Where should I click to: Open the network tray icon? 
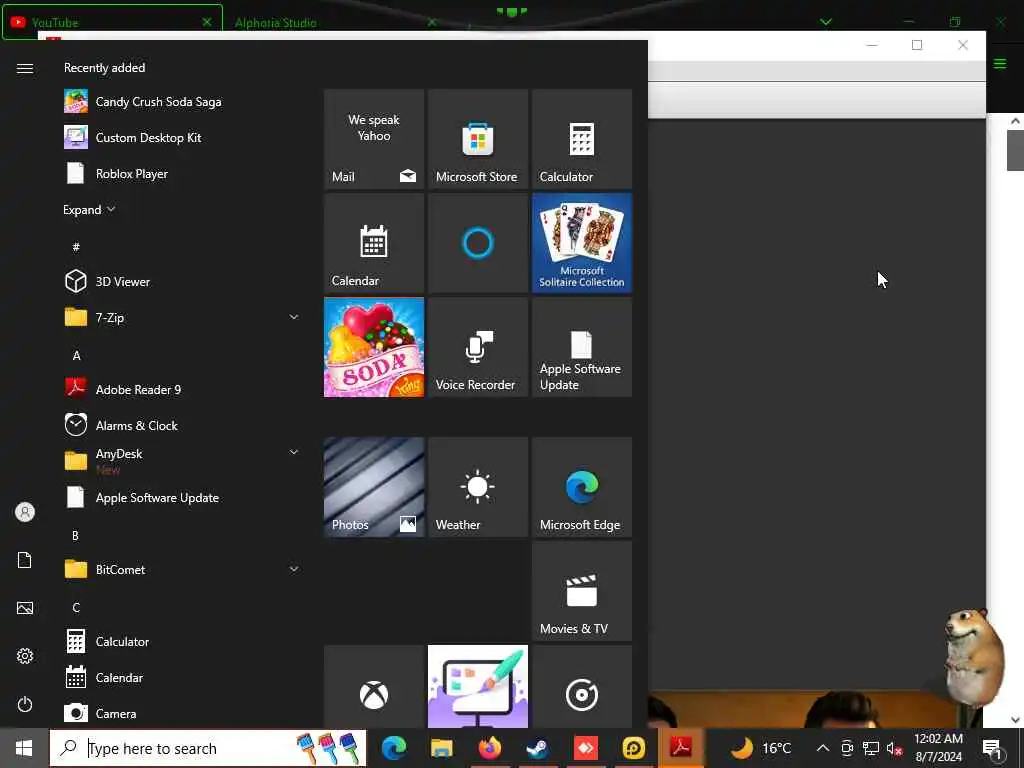coord(871,748)
